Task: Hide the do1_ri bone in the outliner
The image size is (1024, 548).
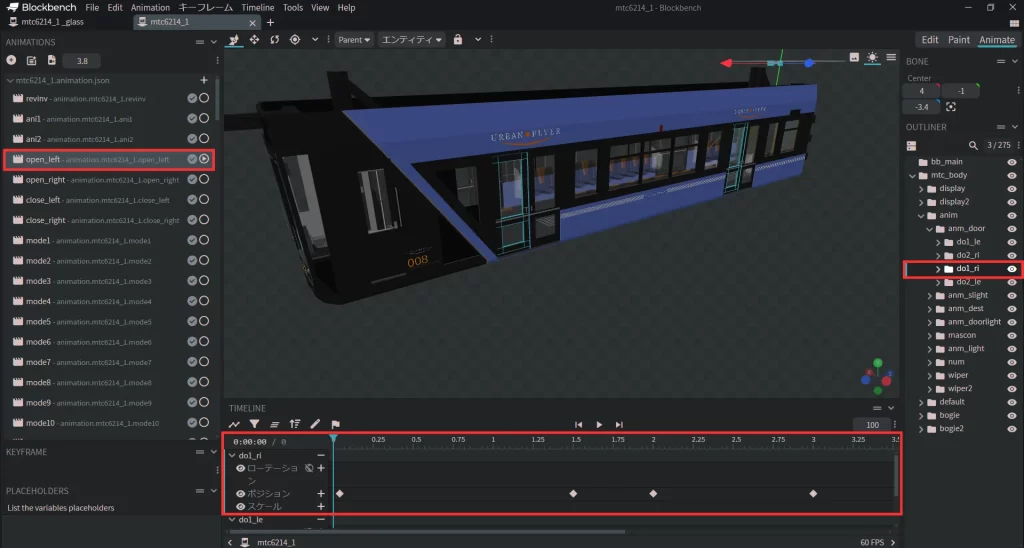Action: click(1012, 269)
